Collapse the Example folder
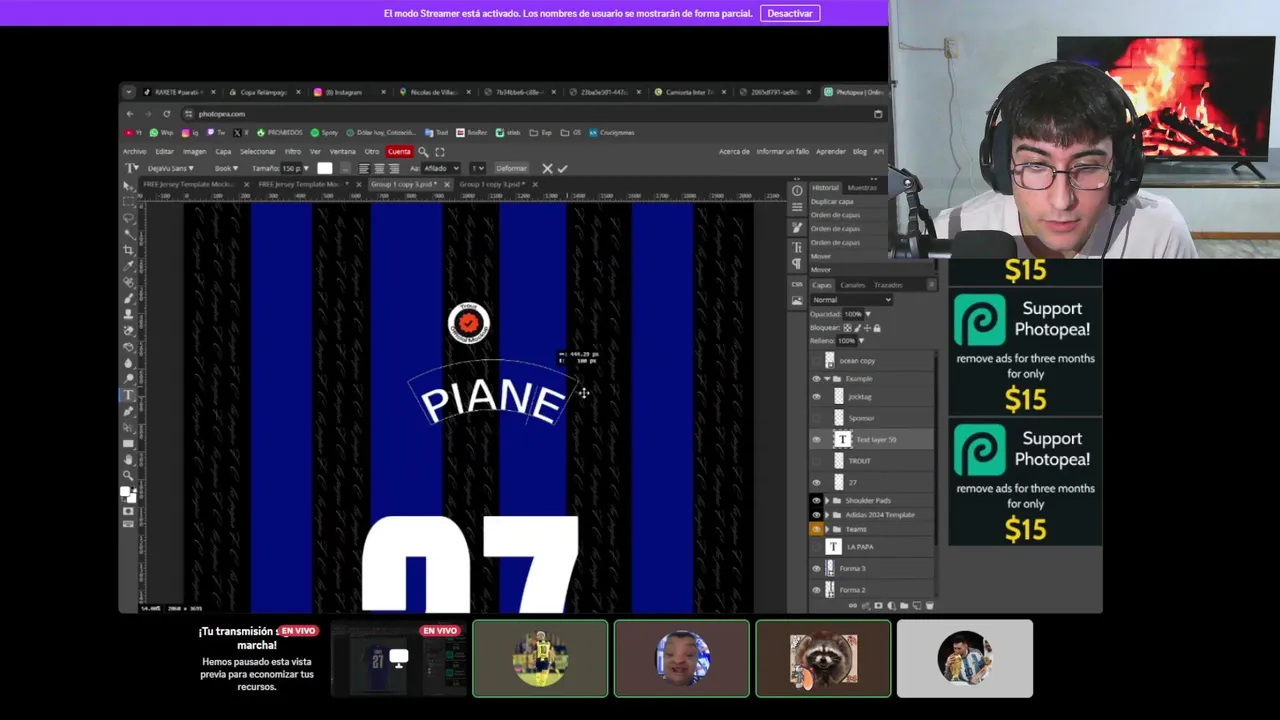 click(x=827, y=379)
